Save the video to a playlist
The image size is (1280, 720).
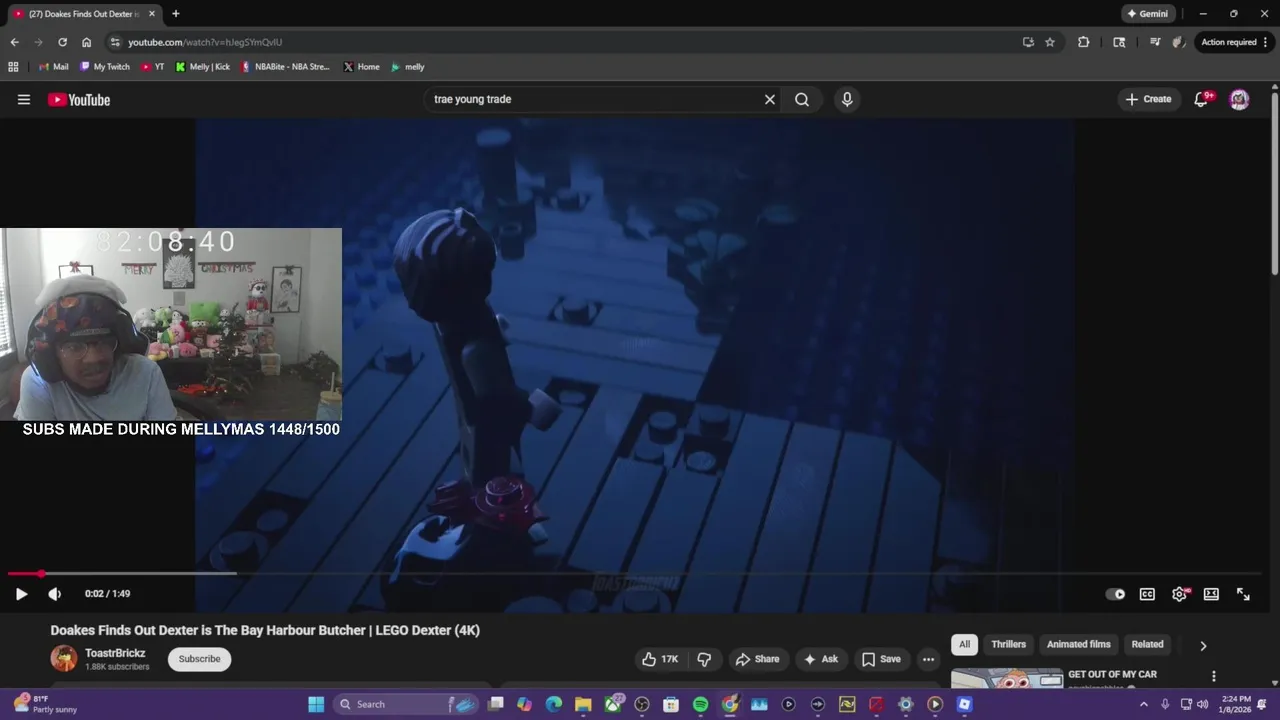coord(881,659)
